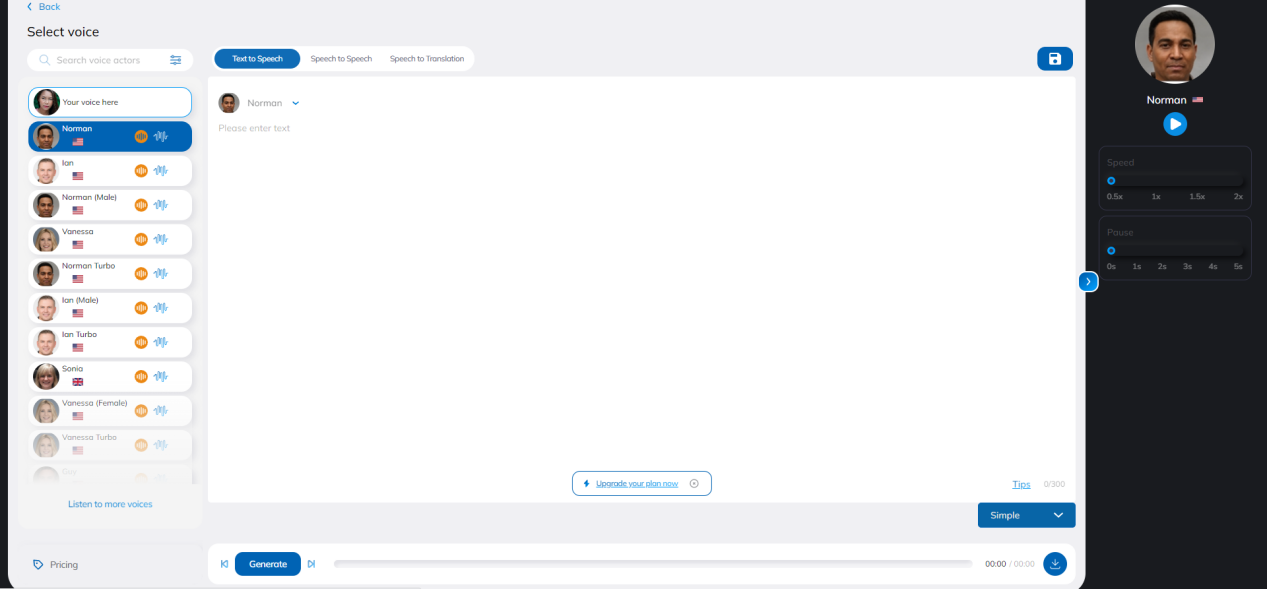Open the Tips link

(1021, 484)
